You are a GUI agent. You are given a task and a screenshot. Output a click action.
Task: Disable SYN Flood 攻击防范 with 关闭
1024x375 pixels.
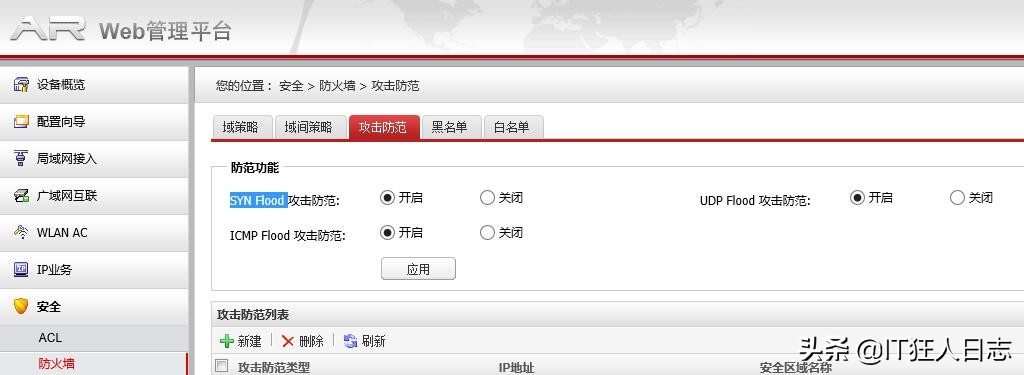click(487, 197)
